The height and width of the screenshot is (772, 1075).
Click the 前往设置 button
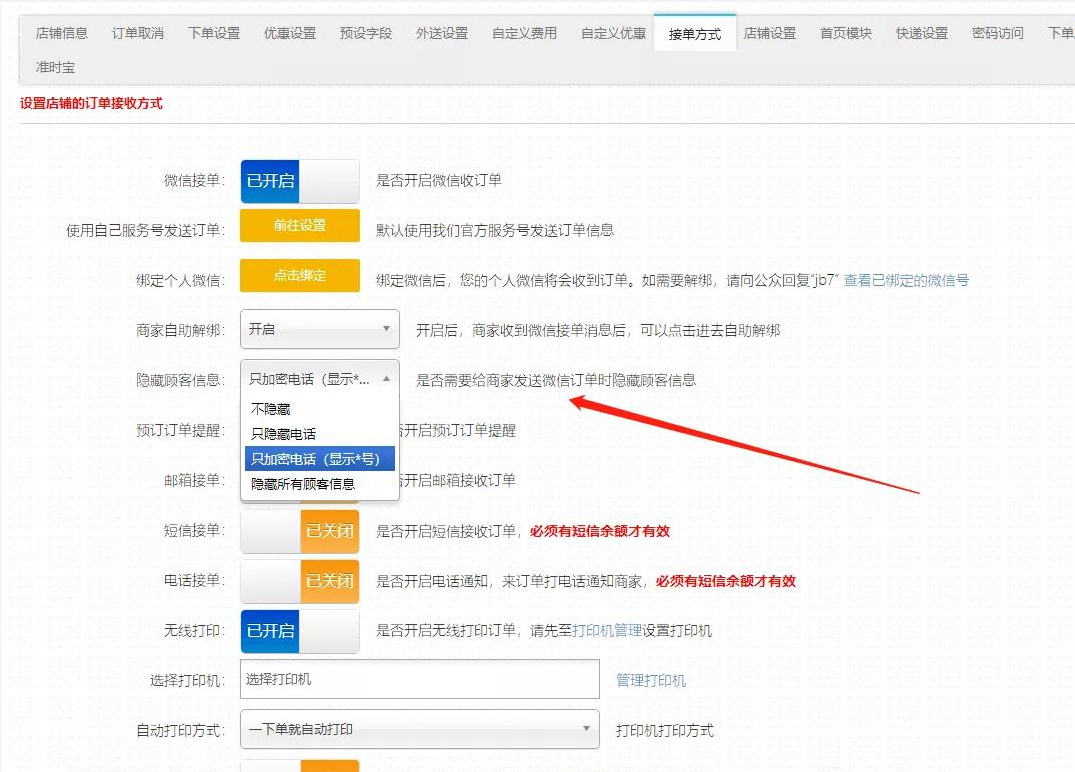click(298, 226)
